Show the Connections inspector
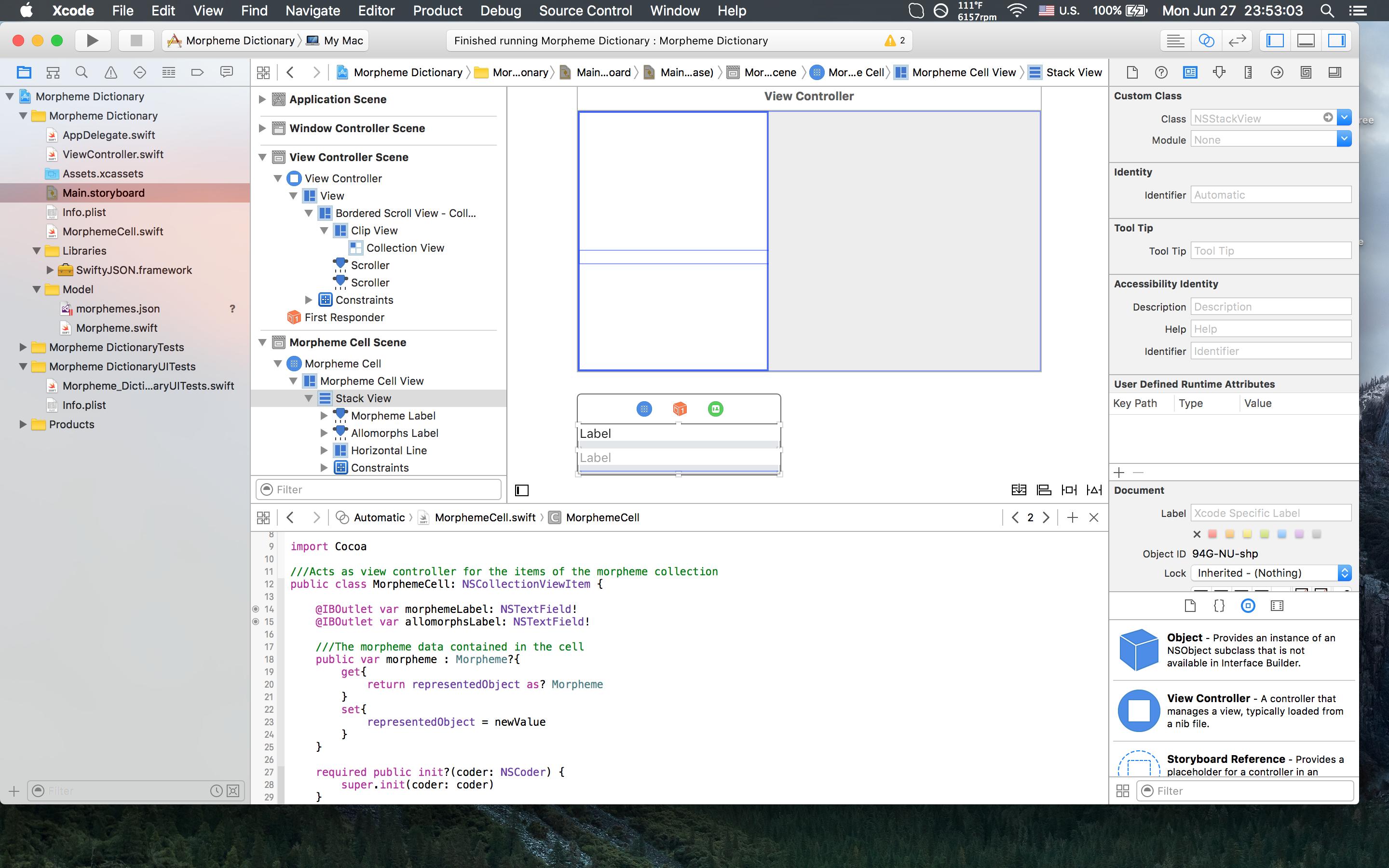Image resolution: width=1389 pixels, height=868 pixels. point(1277,72)
